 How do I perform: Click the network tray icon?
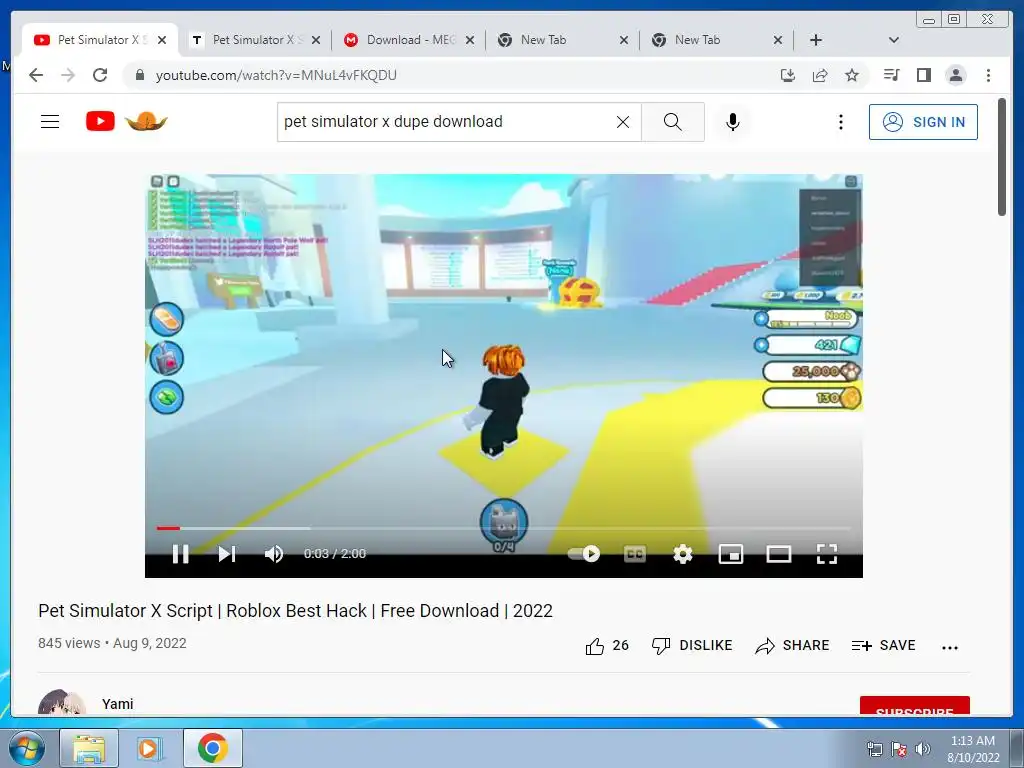(874, 749)
